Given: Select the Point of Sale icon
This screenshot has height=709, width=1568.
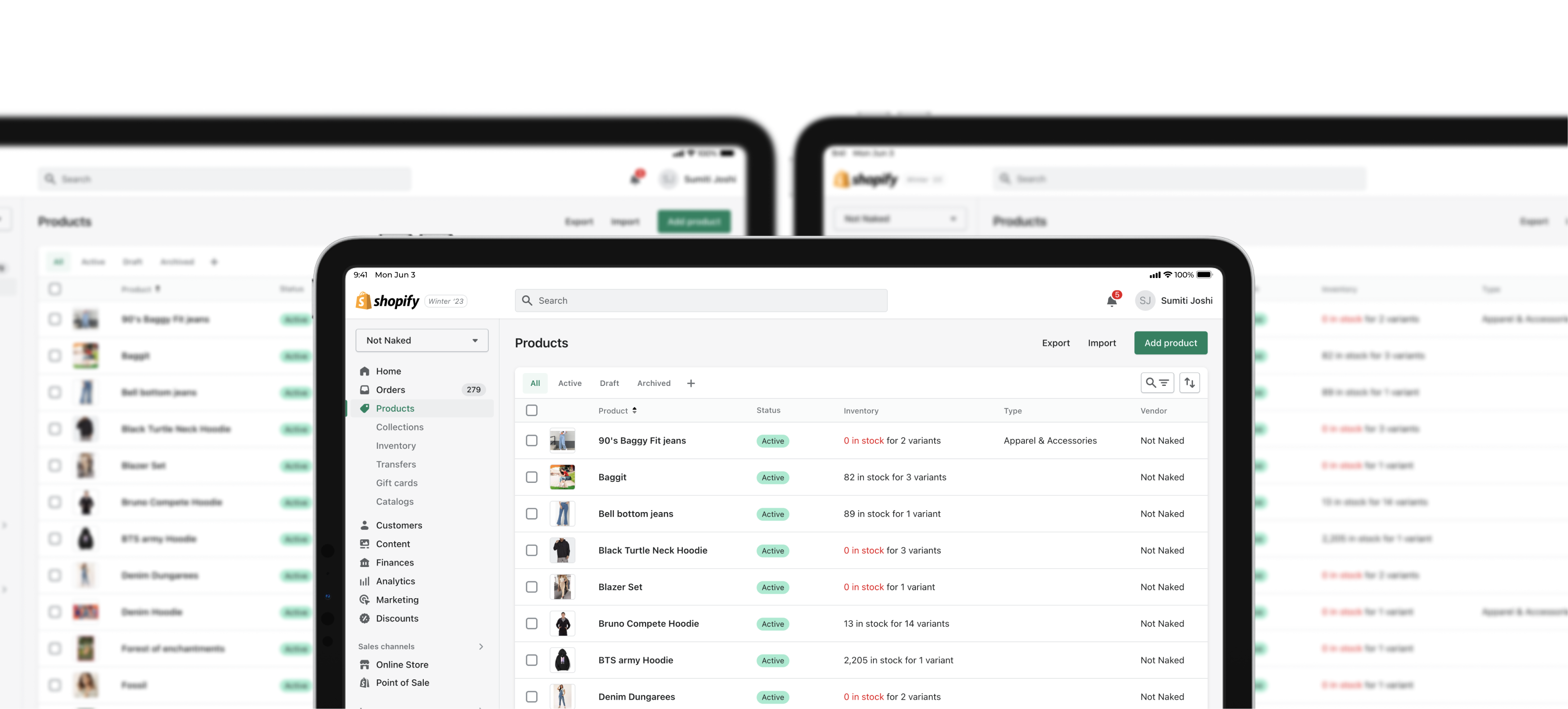Looking at the screenshot, I should pyautogui.click(x=364, y=682).
